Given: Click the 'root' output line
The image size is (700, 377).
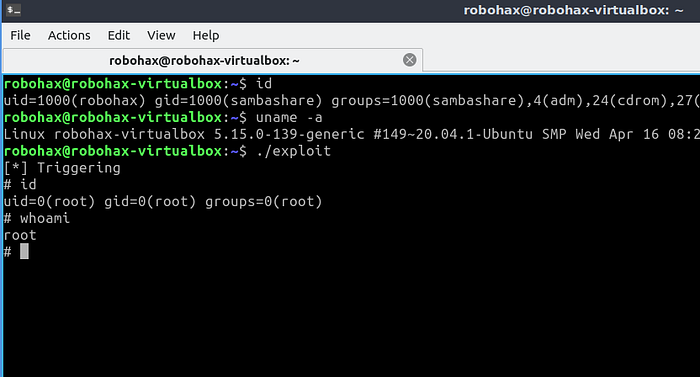Looking at the screenshot, I should 20,235.
